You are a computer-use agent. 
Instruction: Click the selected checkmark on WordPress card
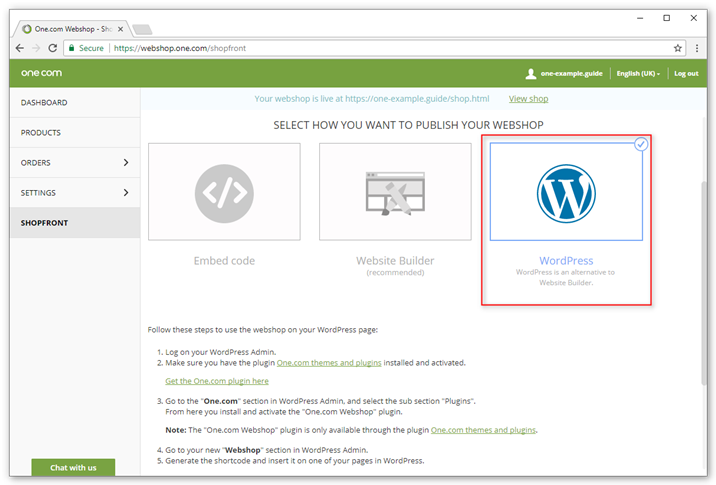(641, 144)
